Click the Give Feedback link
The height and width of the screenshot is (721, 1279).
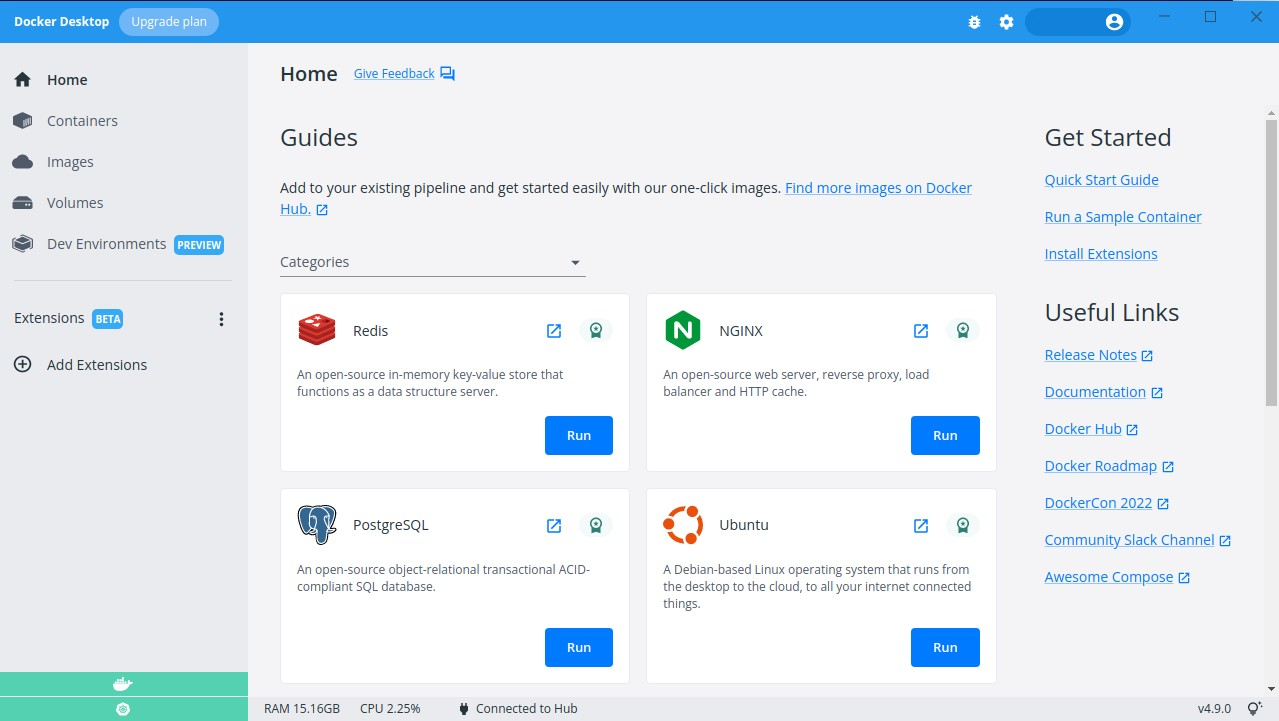pyautogui.click(x=394, y=74)
